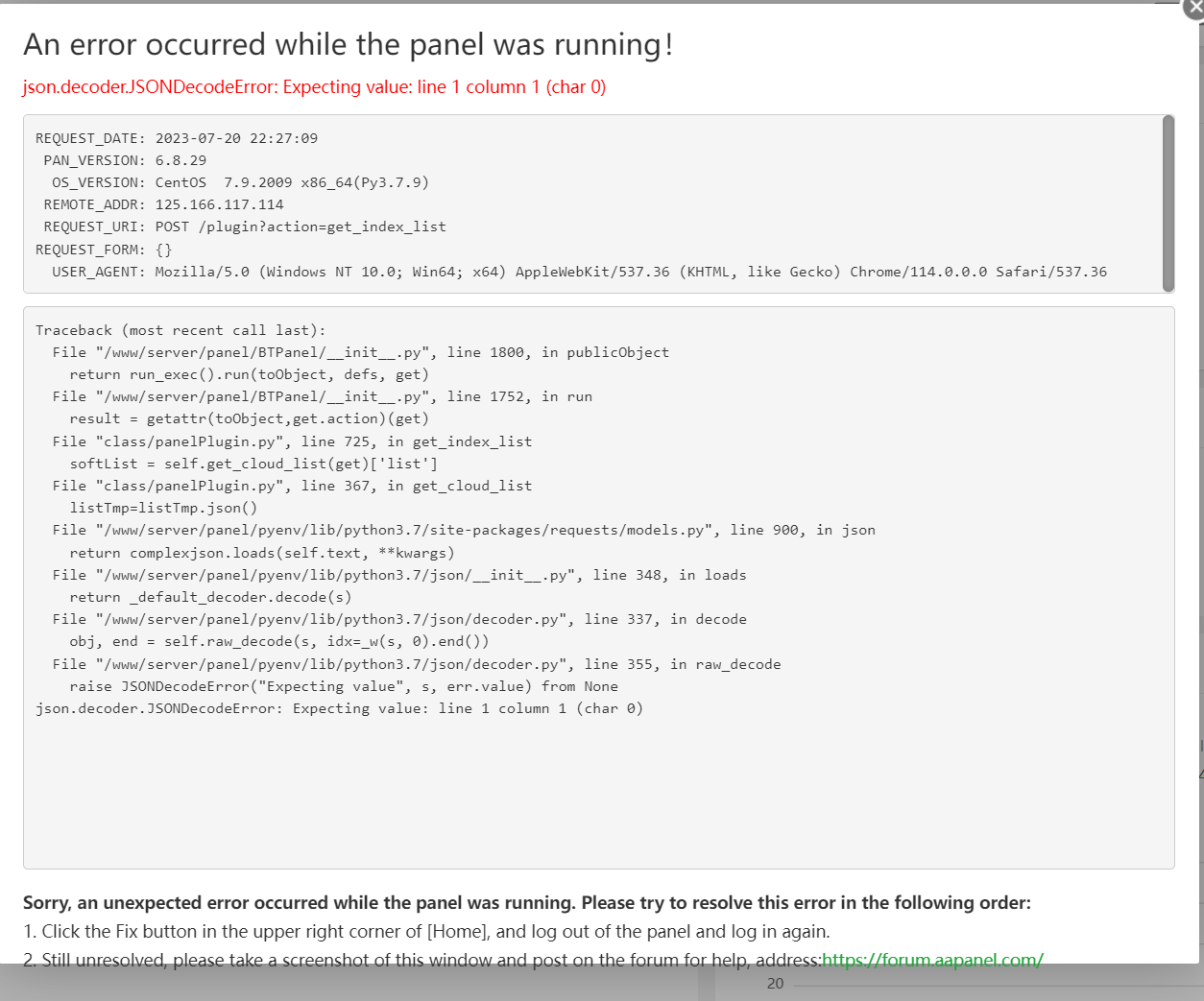Click the REQUEST_URI POST plugin line
1204x1001 pixels.
(x=301, y=226)
